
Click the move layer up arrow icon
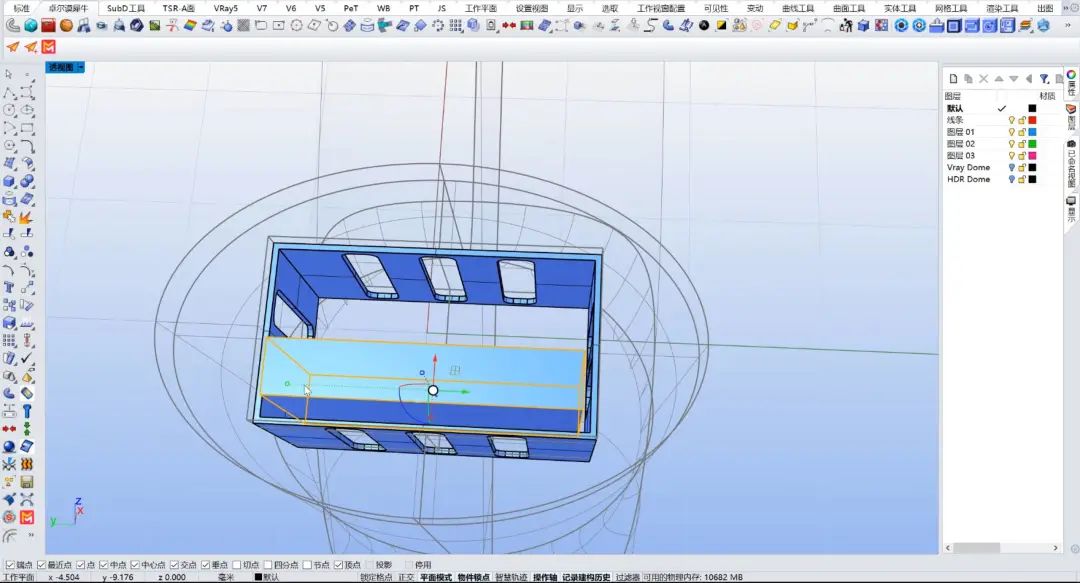(x=998, y=78)
